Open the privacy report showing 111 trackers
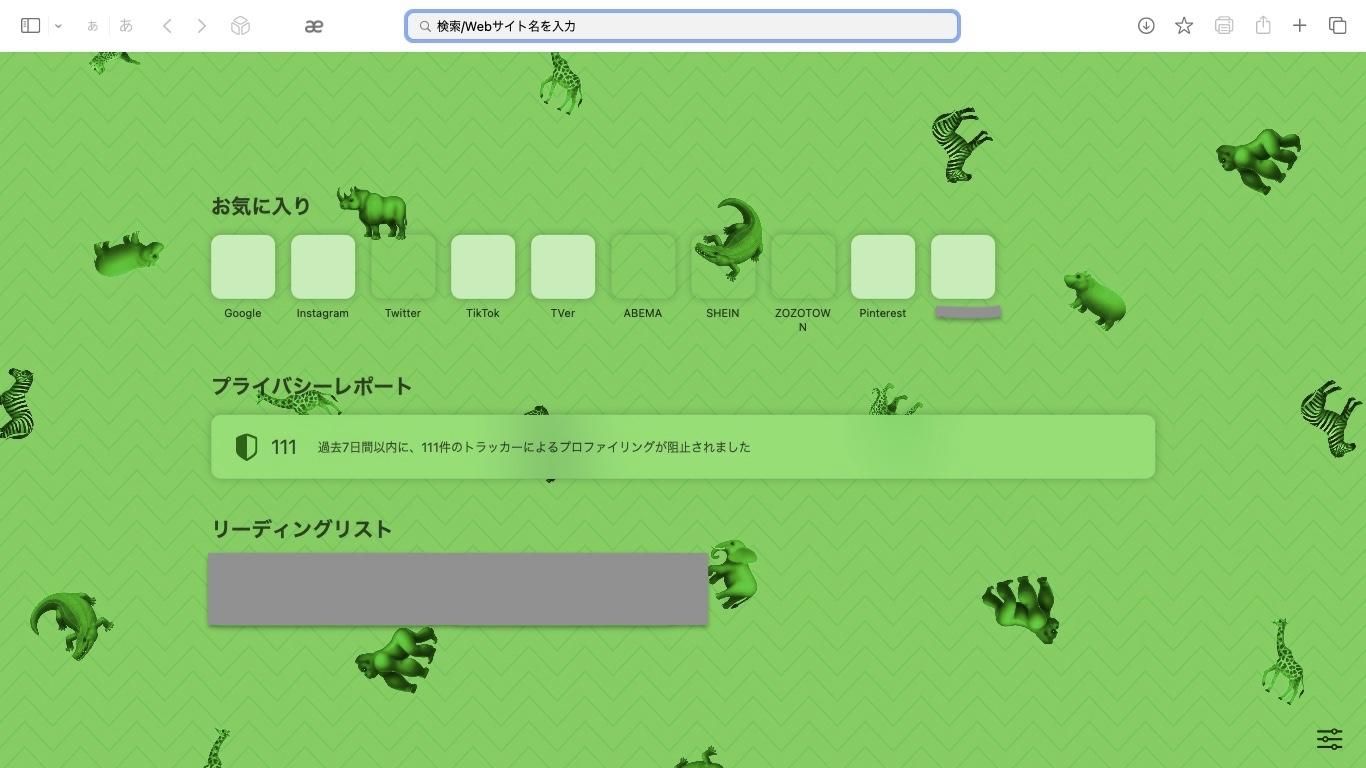Image resolution: width=1366 pixels, height=768 pixels. 683,447
